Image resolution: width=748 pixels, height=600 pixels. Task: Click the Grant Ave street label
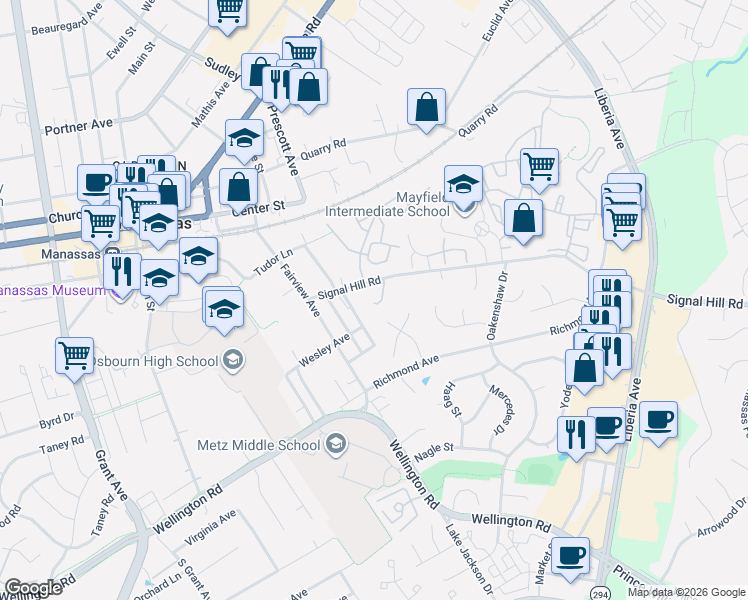point(111,476)
